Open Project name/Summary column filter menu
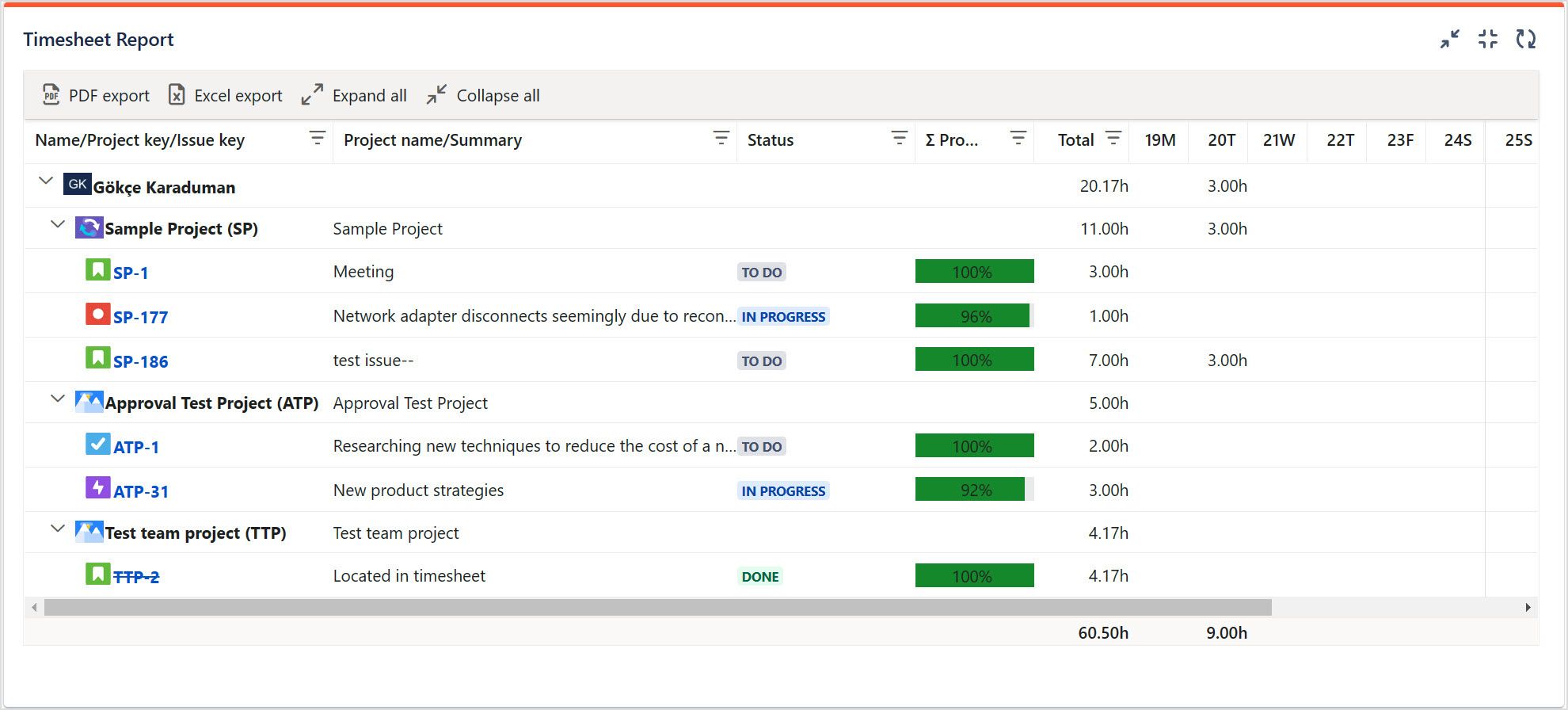The width and height of the screenshot is (1568, 710). click(x=721, y=138)
